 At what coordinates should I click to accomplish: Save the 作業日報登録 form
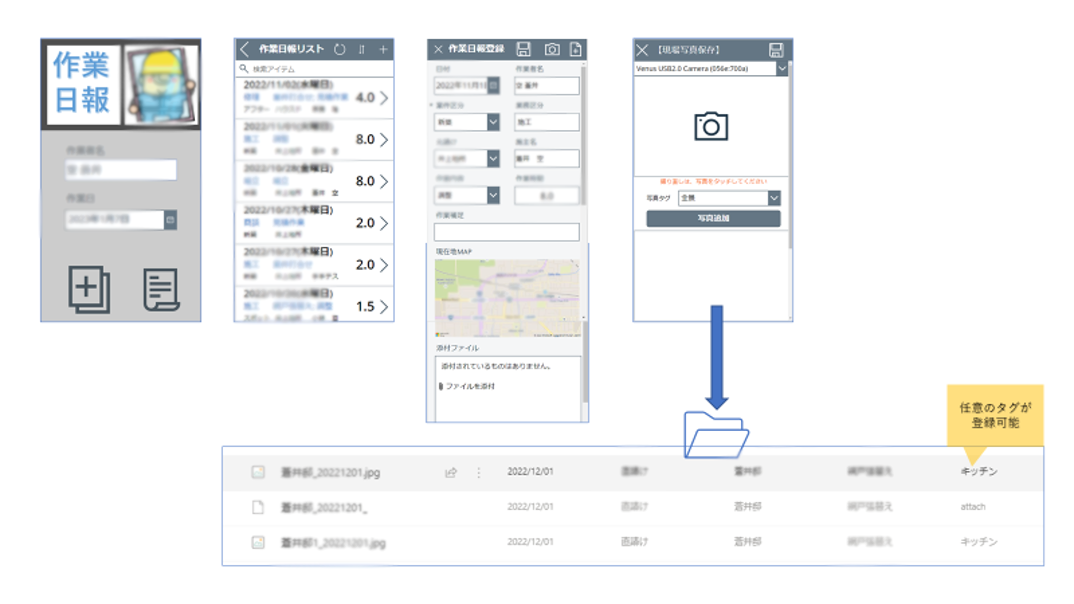524,49
